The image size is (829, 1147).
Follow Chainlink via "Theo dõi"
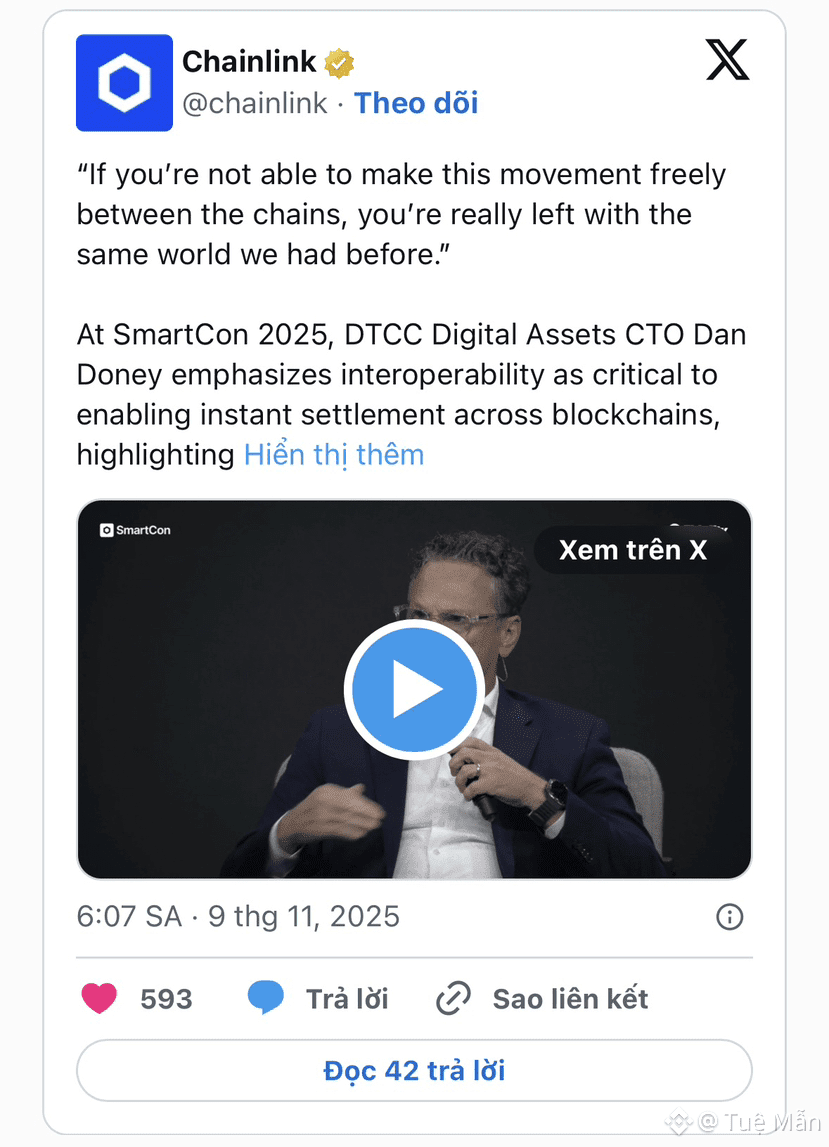click(416, 103)
